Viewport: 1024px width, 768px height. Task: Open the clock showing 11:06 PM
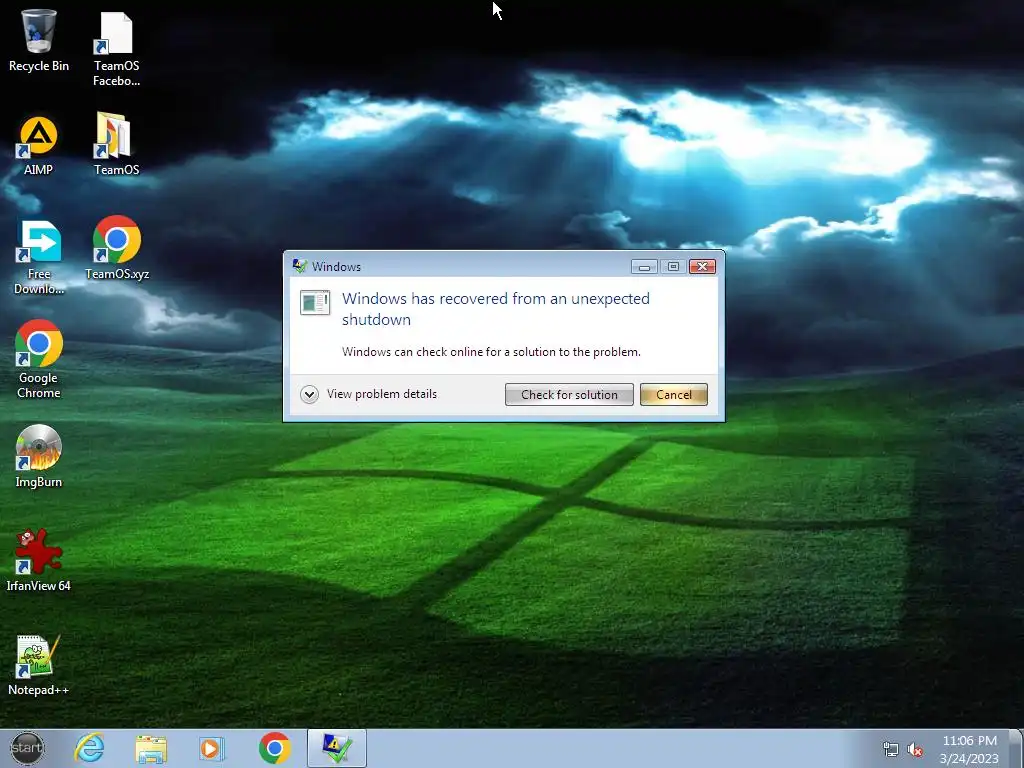click(970, 749)
